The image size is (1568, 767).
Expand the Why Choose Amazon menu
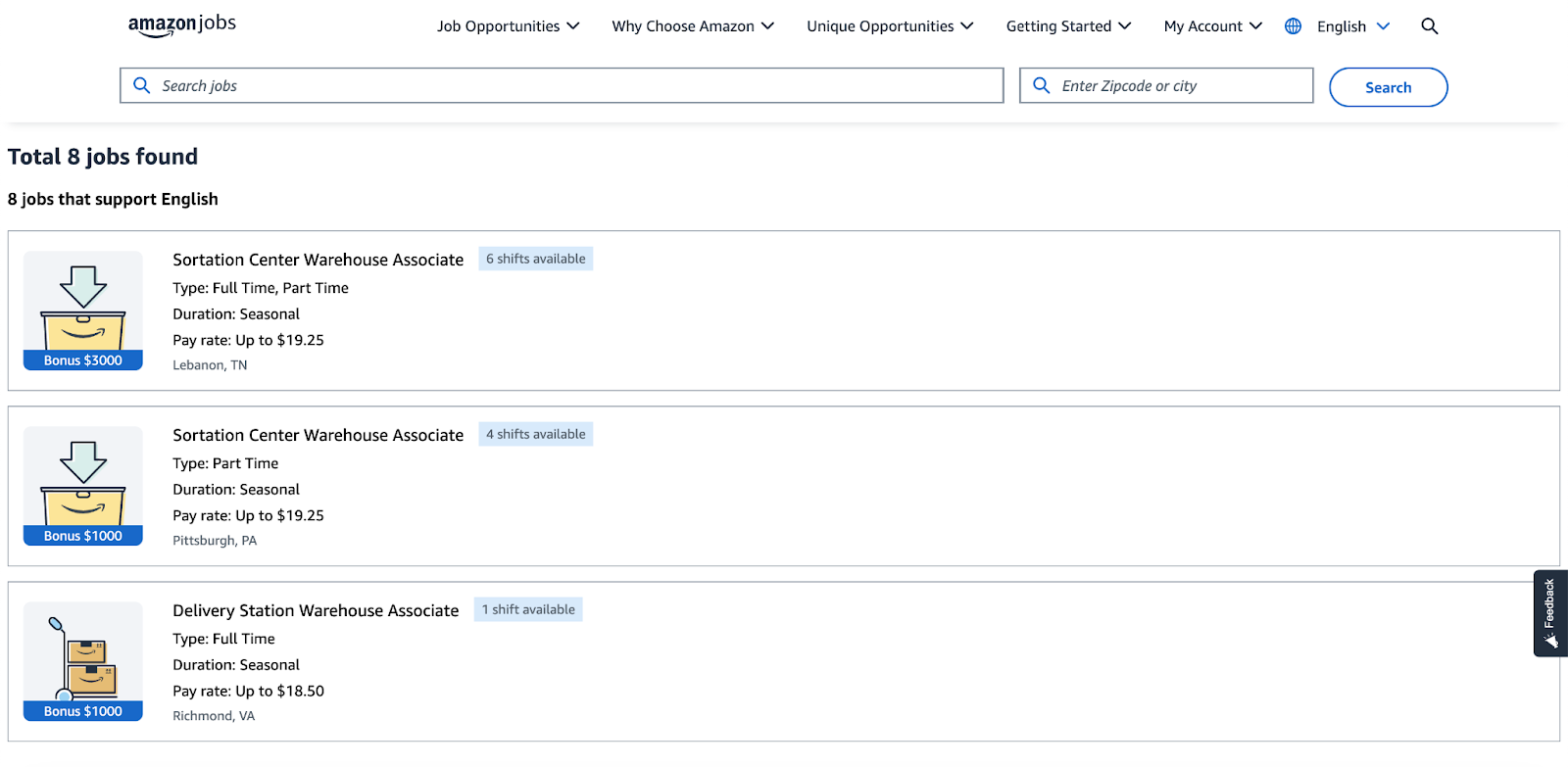(693, 26)
